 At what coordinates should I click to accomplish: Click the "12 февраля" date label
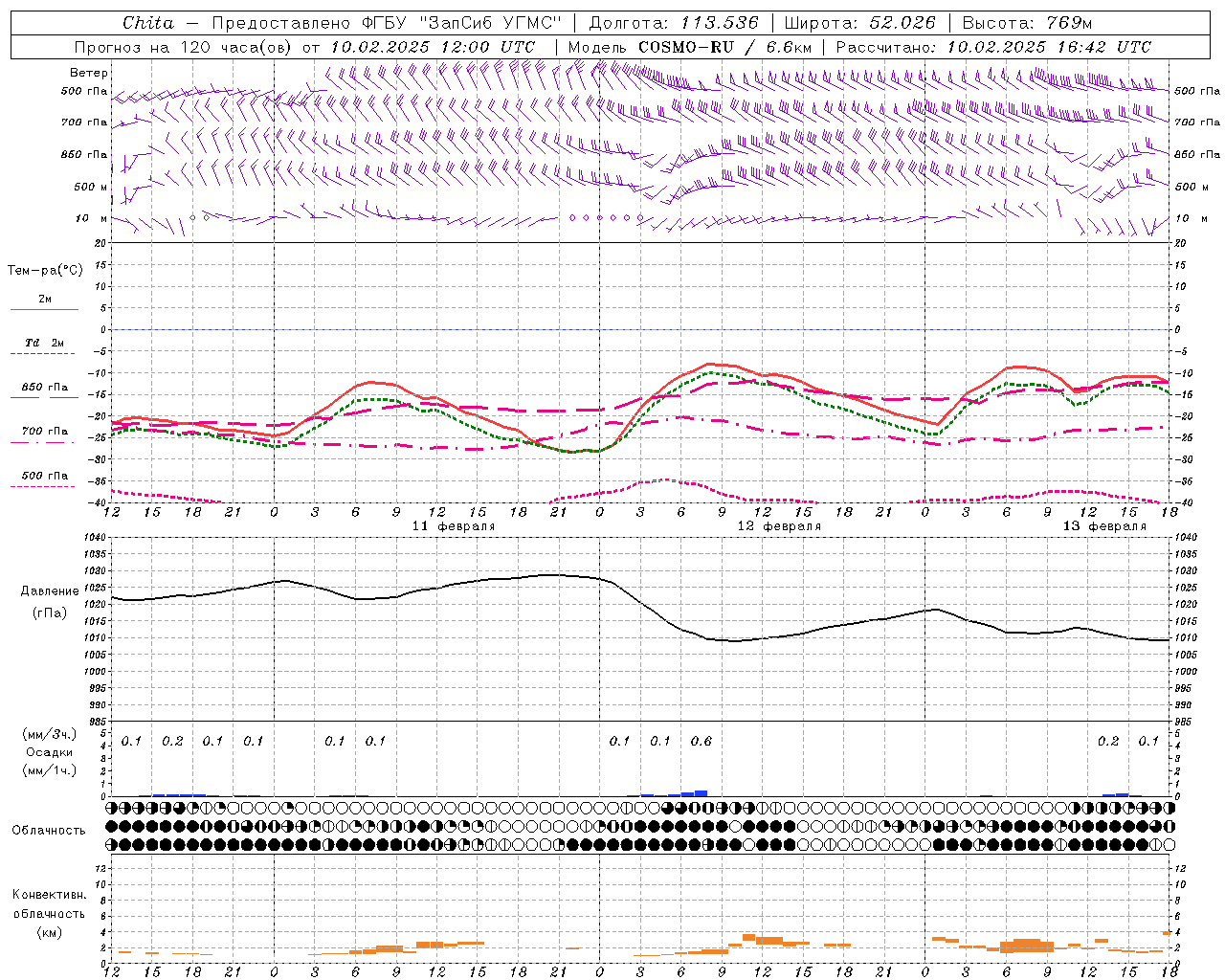click(x=779, y=526)
